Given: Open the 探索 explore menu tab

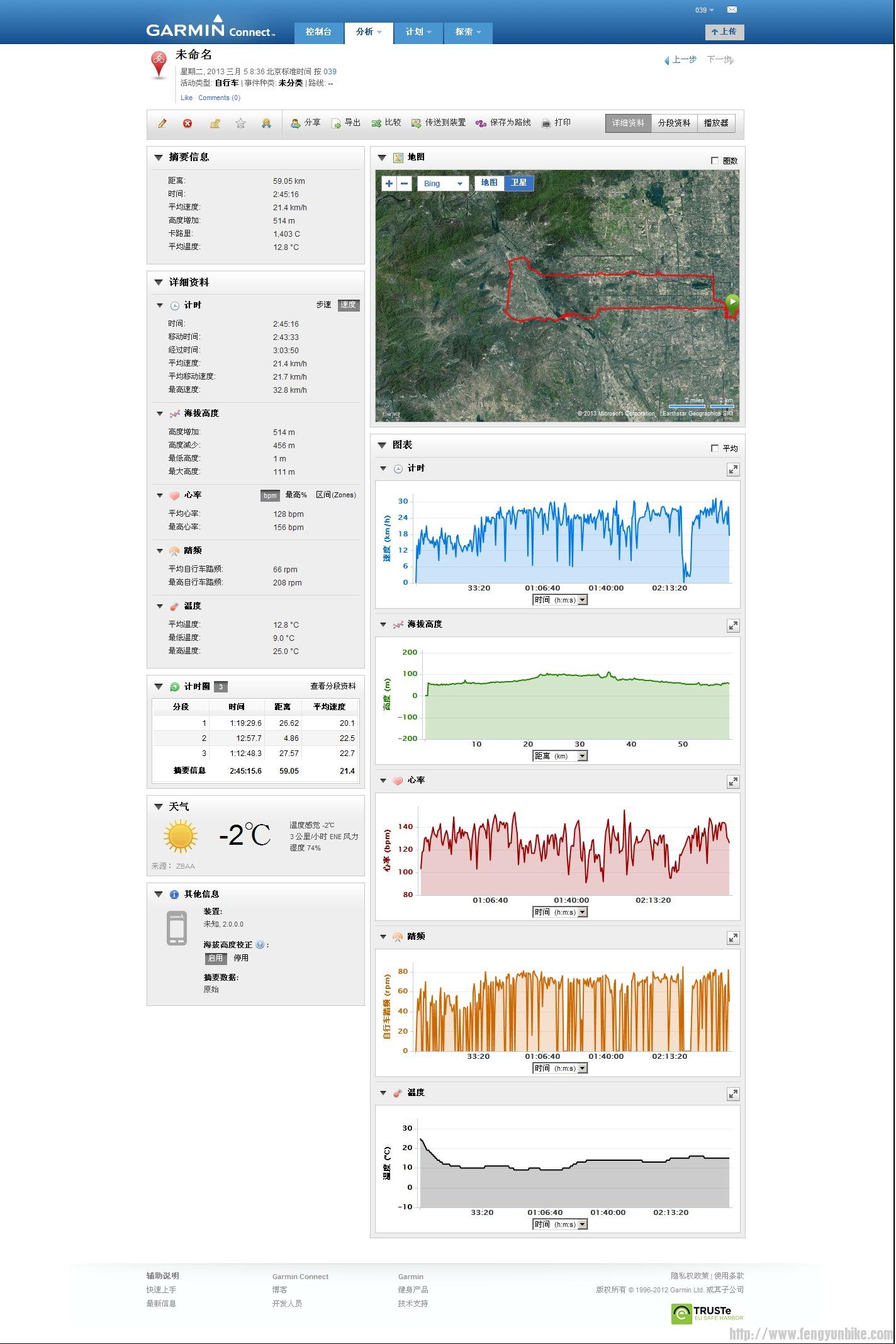Looking at the screenshot, I should pos(468,32).
